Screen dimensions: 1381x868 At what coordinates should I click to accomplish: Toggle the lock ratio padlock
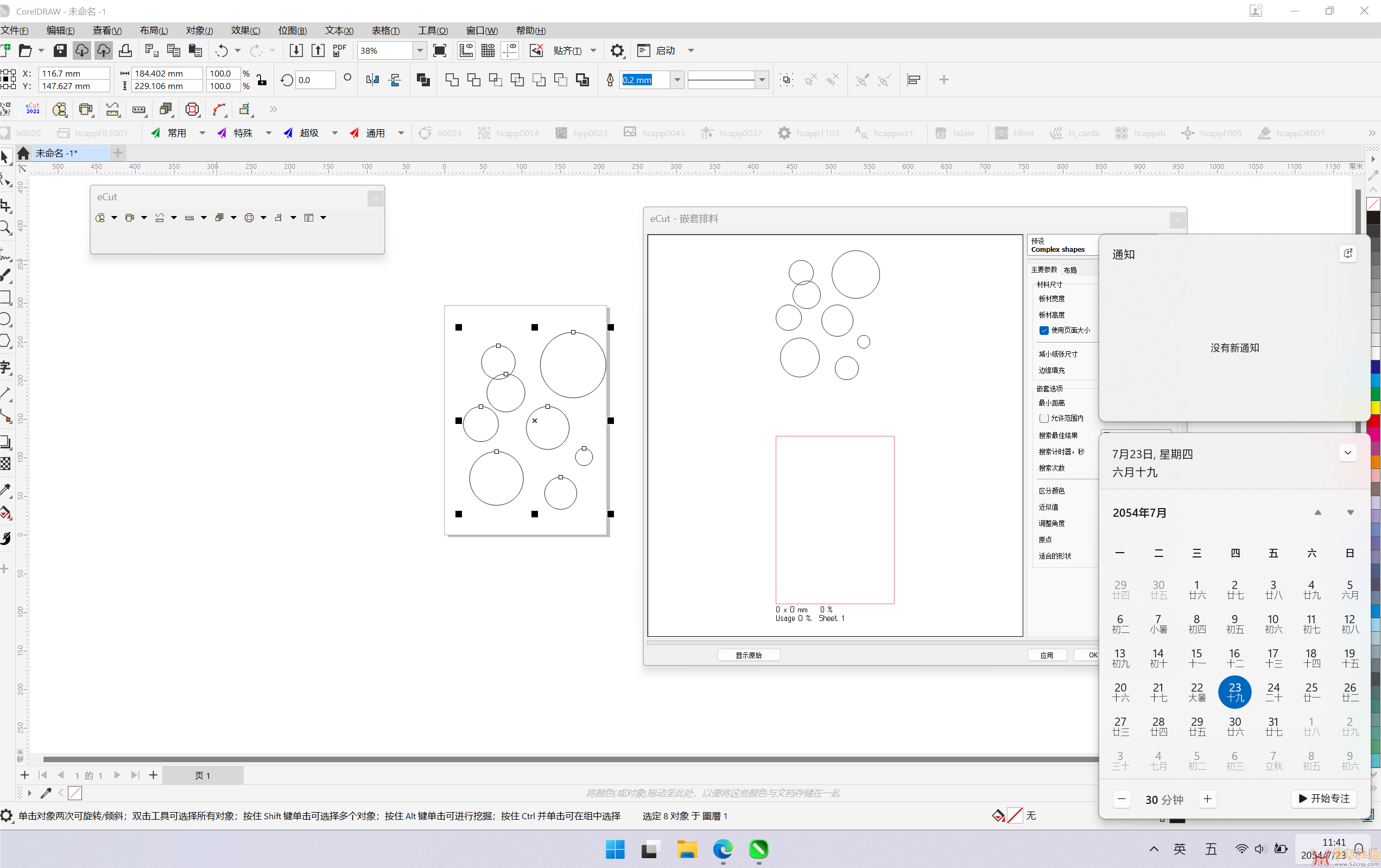click(262, 80)
